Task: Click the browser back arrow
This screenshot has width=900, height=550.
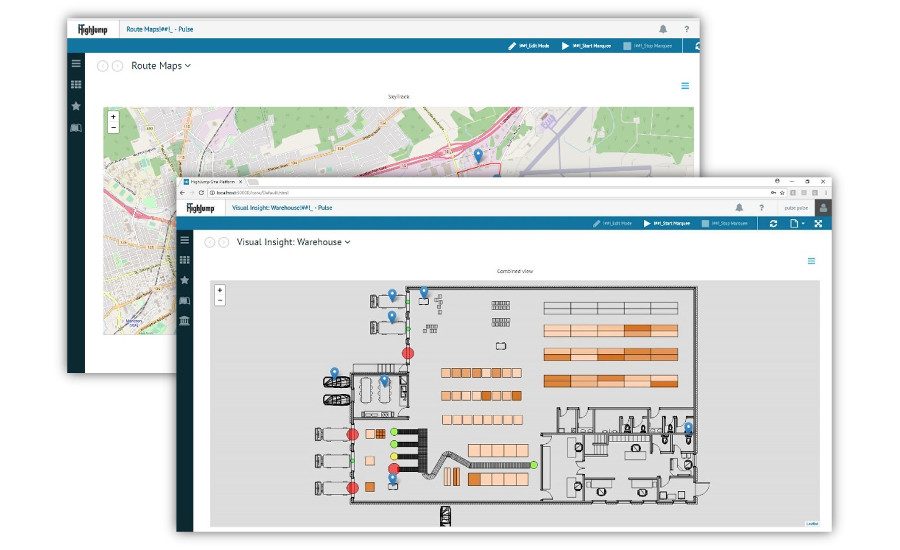Action: [x=183, y=193]
